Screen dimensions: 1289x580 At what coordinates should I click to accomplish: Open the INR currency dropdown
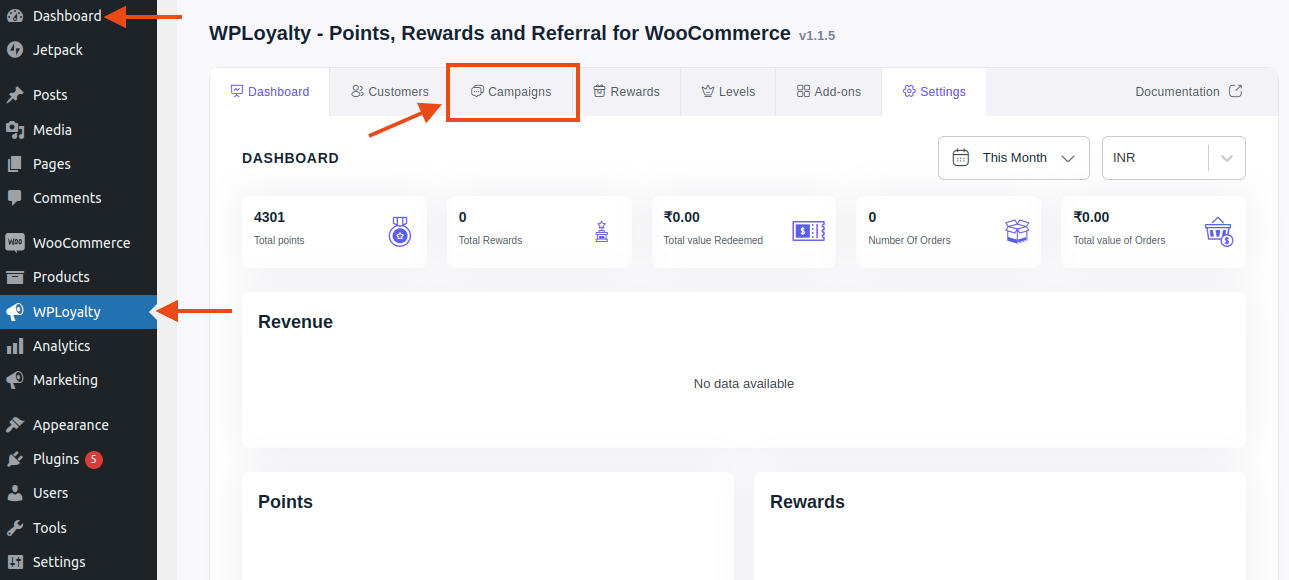(x=1174, y=158)
